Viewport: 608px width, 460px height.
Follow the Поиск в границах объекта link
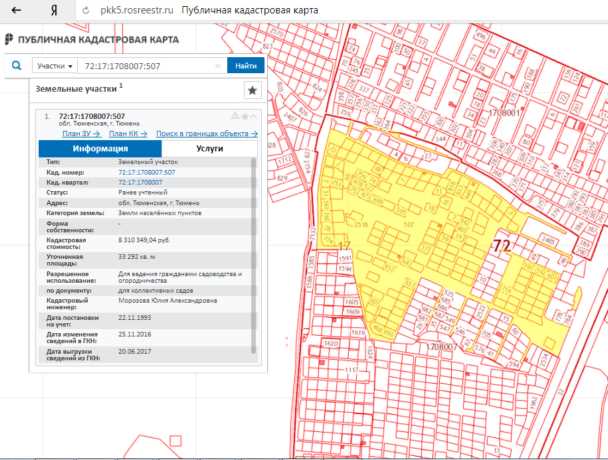(x=206, y=132)
